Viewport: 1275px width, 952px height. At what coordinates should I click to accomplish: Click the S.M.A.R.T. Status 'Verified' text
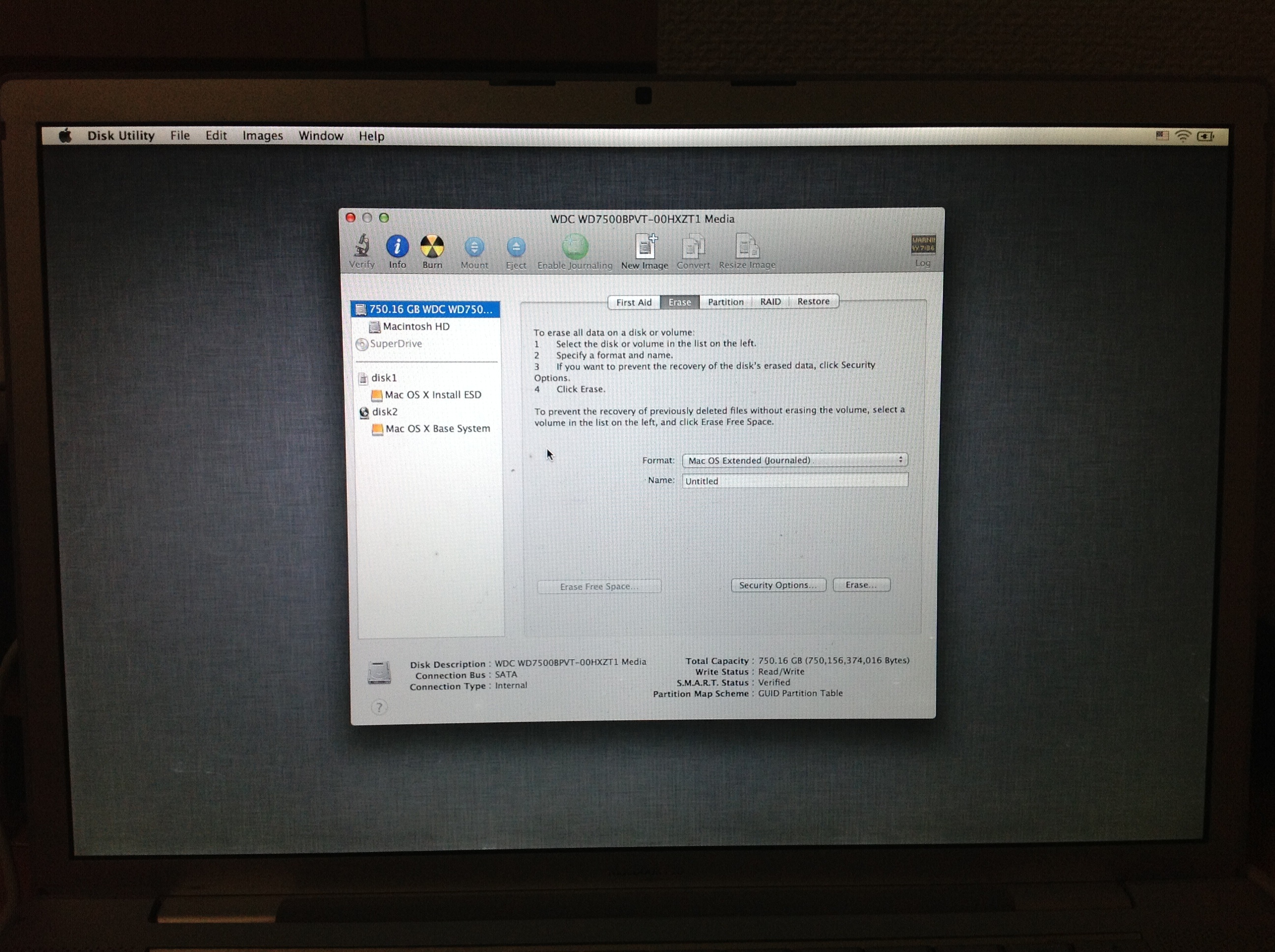(x=774, y=683)
